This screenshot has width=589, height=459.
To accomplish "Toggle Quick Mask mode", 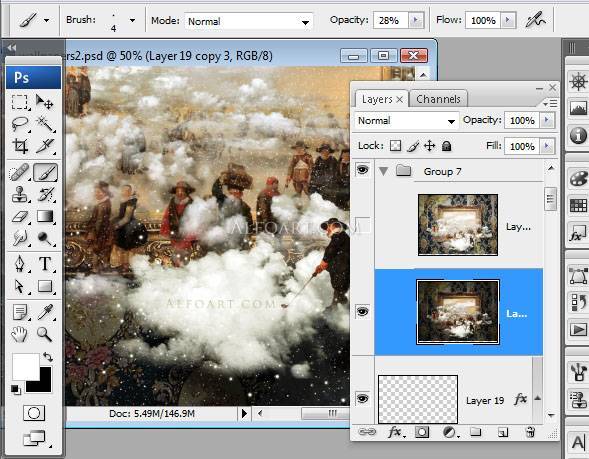I will 34,414.
